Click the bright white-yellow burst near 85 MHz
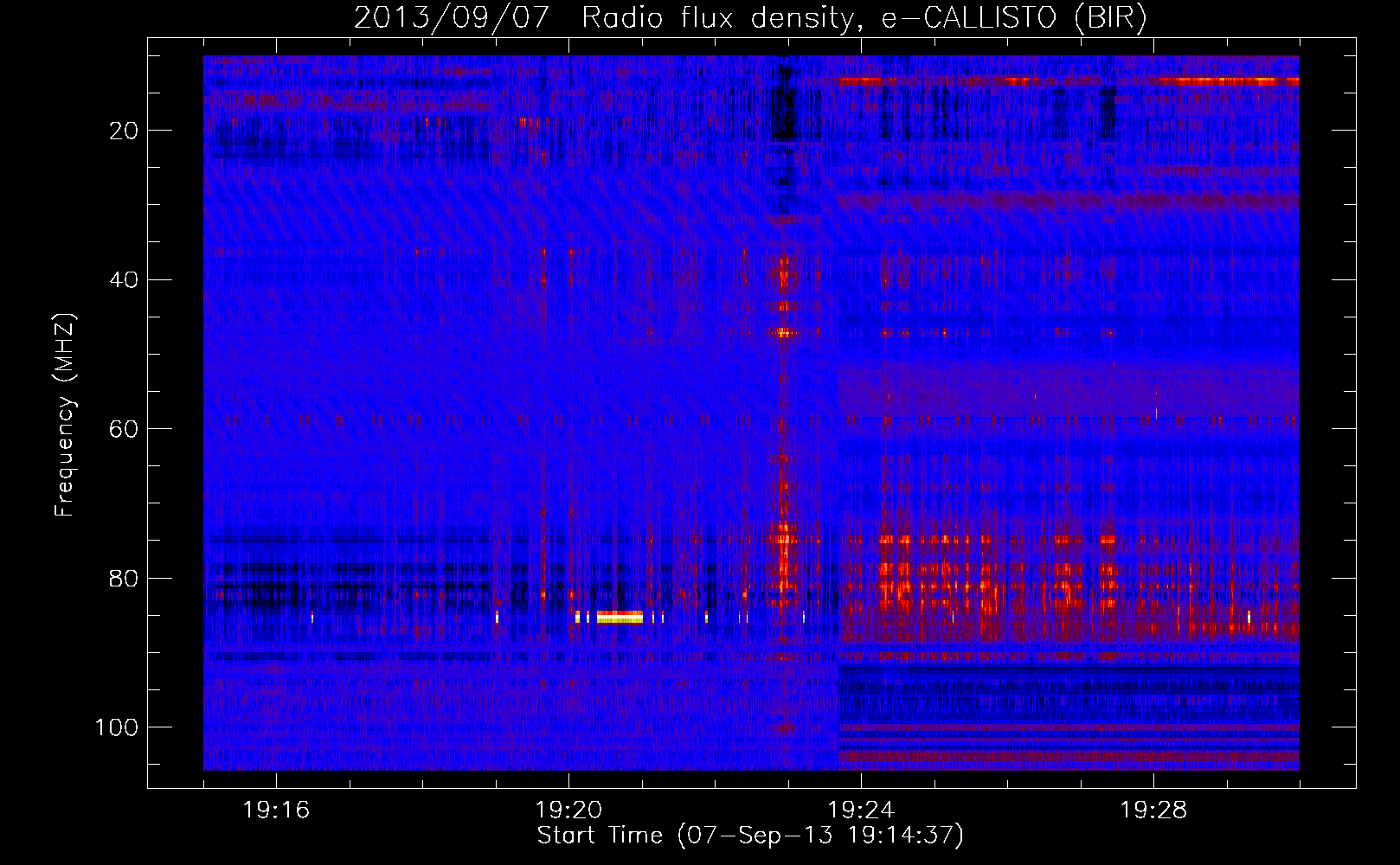 click(620, 617)
